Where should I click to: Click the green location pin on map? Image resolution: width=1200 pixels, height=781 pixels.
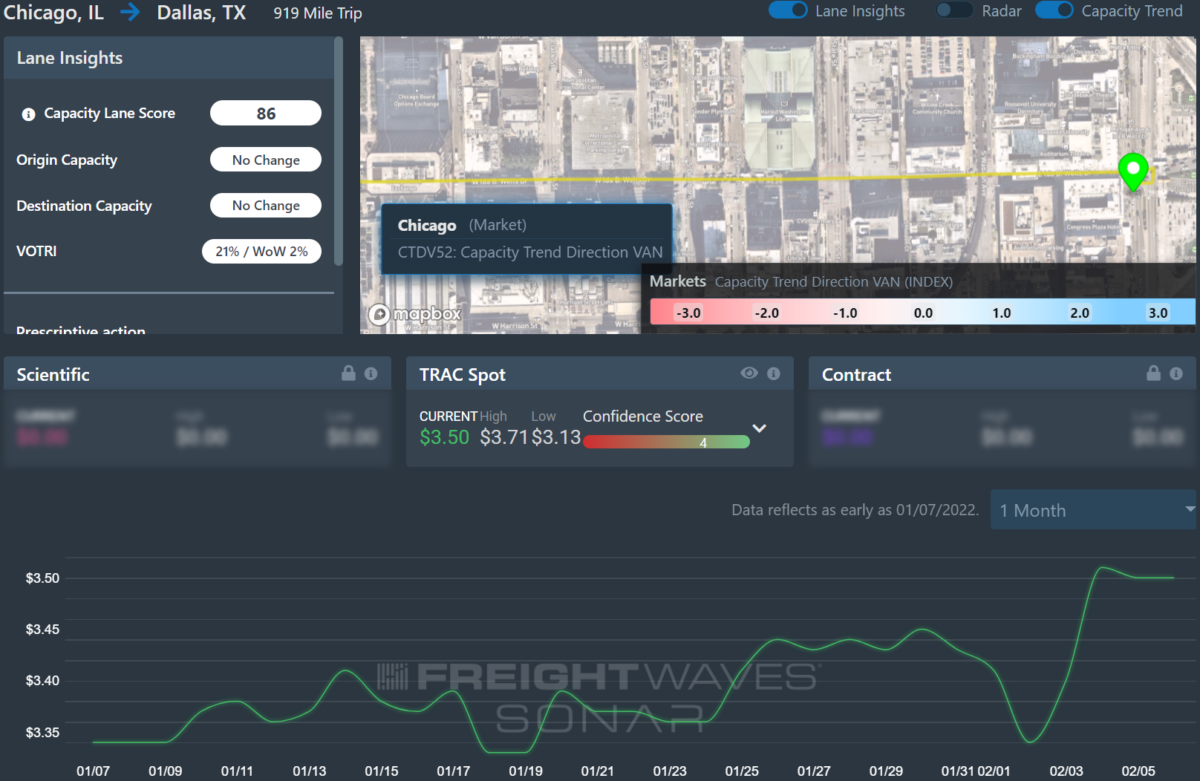(x=1132, y=172)
